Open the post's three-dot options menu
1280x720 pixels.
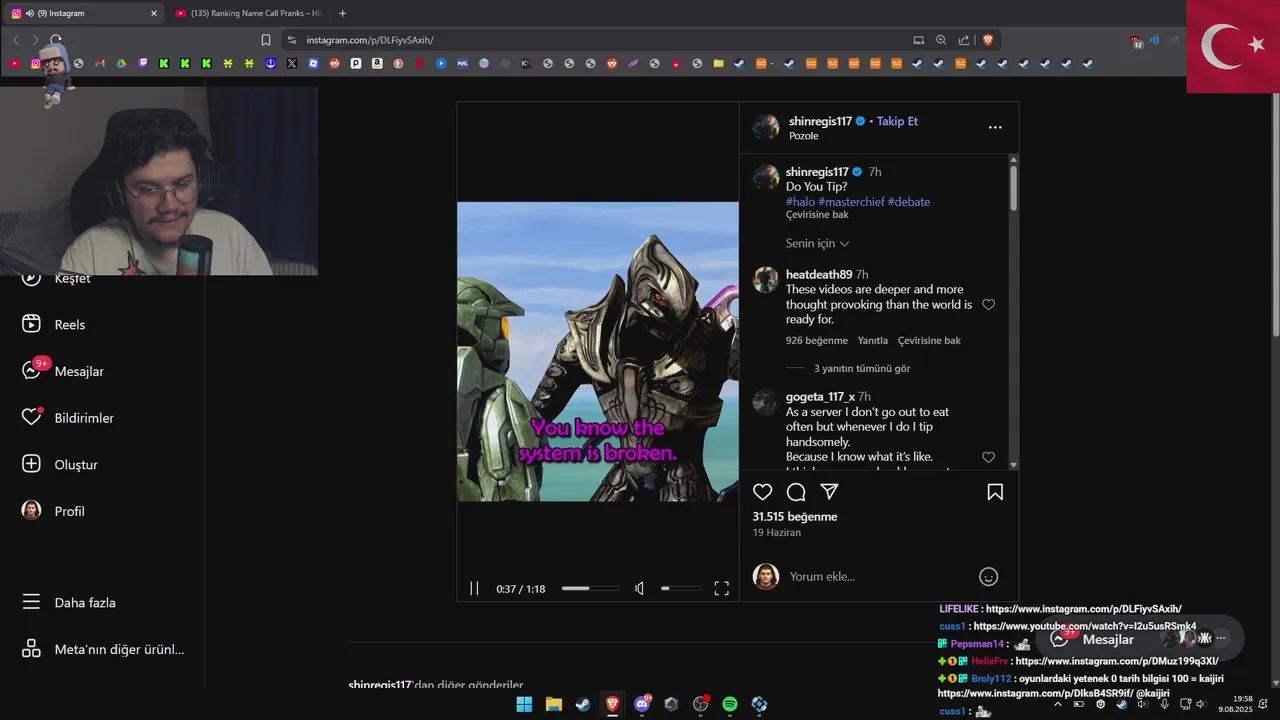(x=995, y=127)
